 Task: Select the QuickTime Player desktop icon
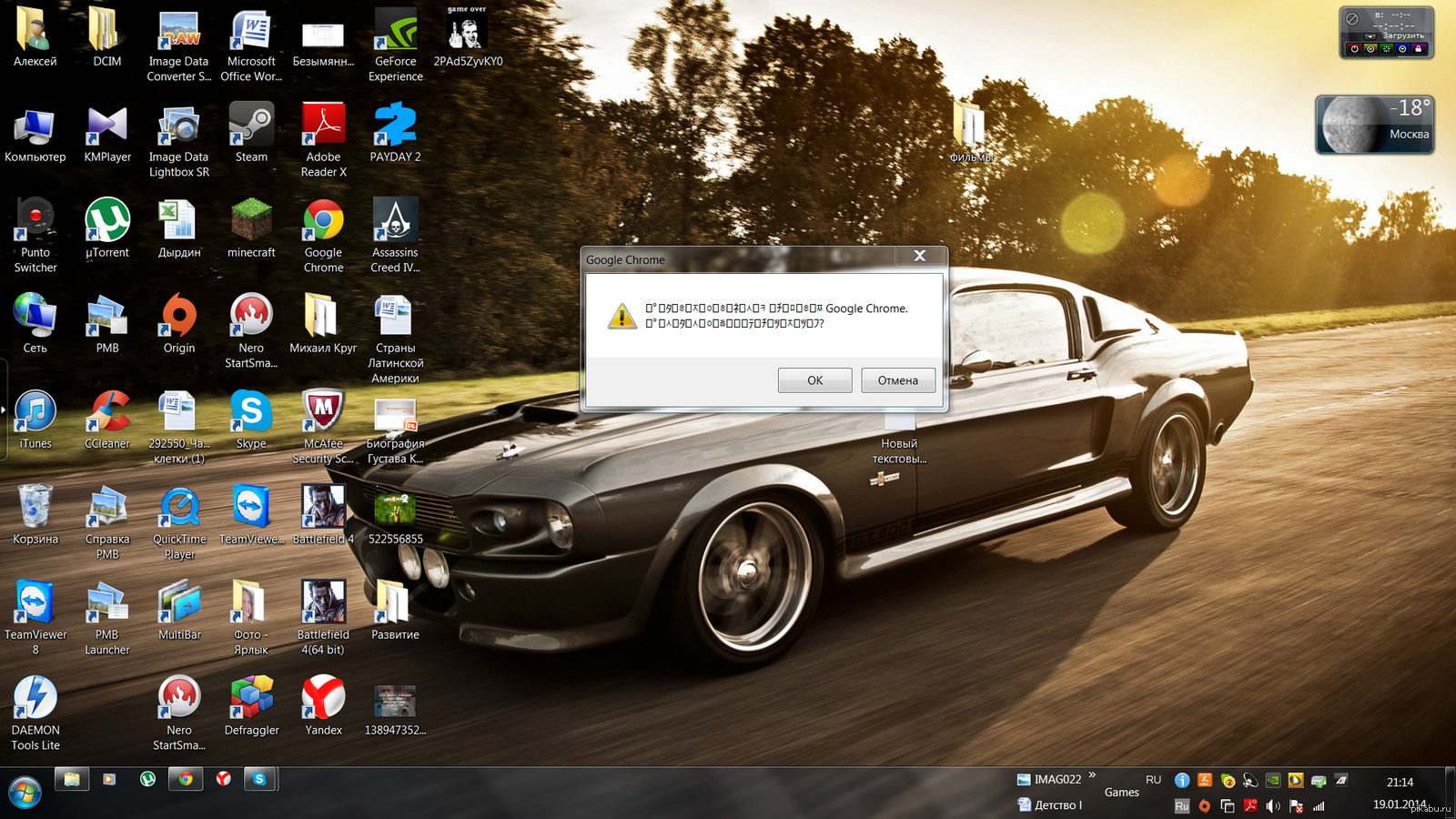(179, 522)
